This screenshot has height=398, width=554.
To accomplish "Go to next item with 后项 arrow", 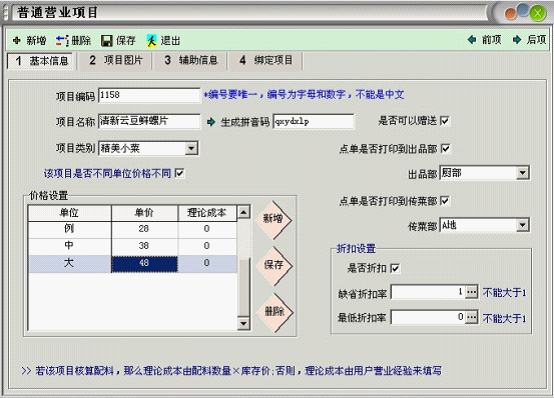I will click(x=517, y=40).
